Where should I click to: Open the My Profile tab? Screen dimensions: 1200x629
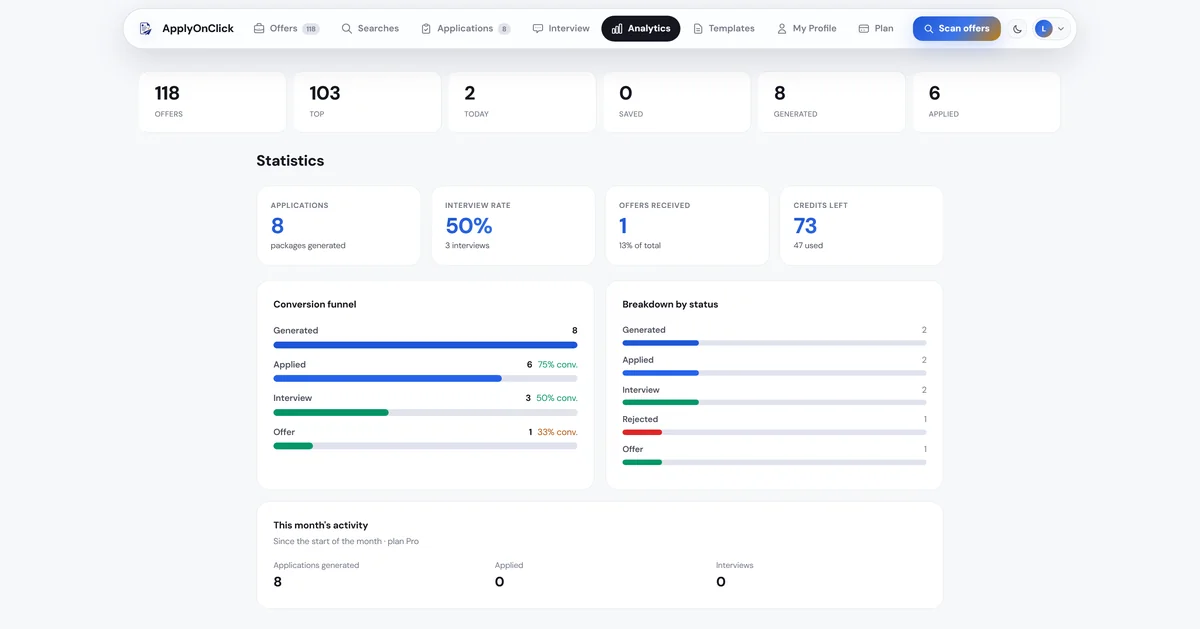point(807,29)
